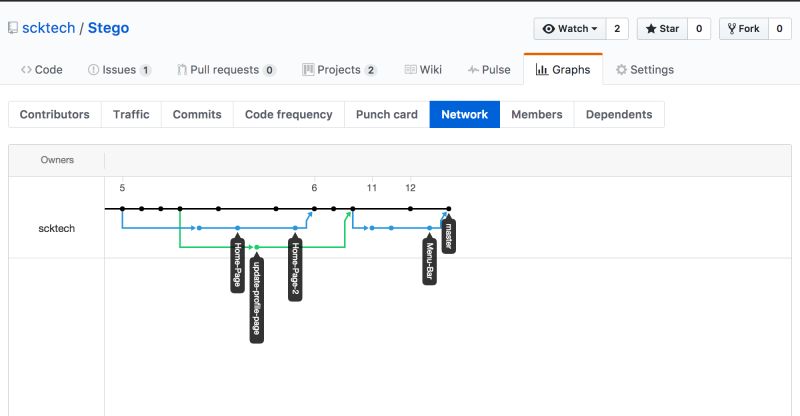Open the Watch dropdown
Screen dimensions: 800x416
click(x=569, y=29)
